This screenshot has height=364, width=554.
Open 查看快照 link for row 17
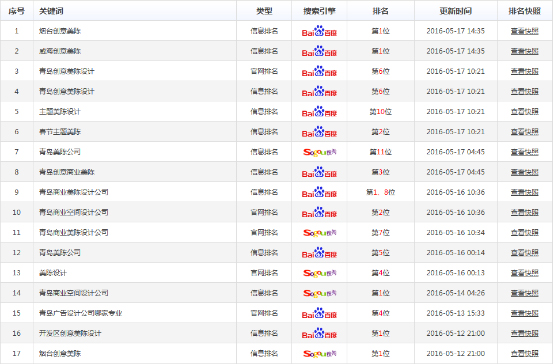click(x=525, y=353)
